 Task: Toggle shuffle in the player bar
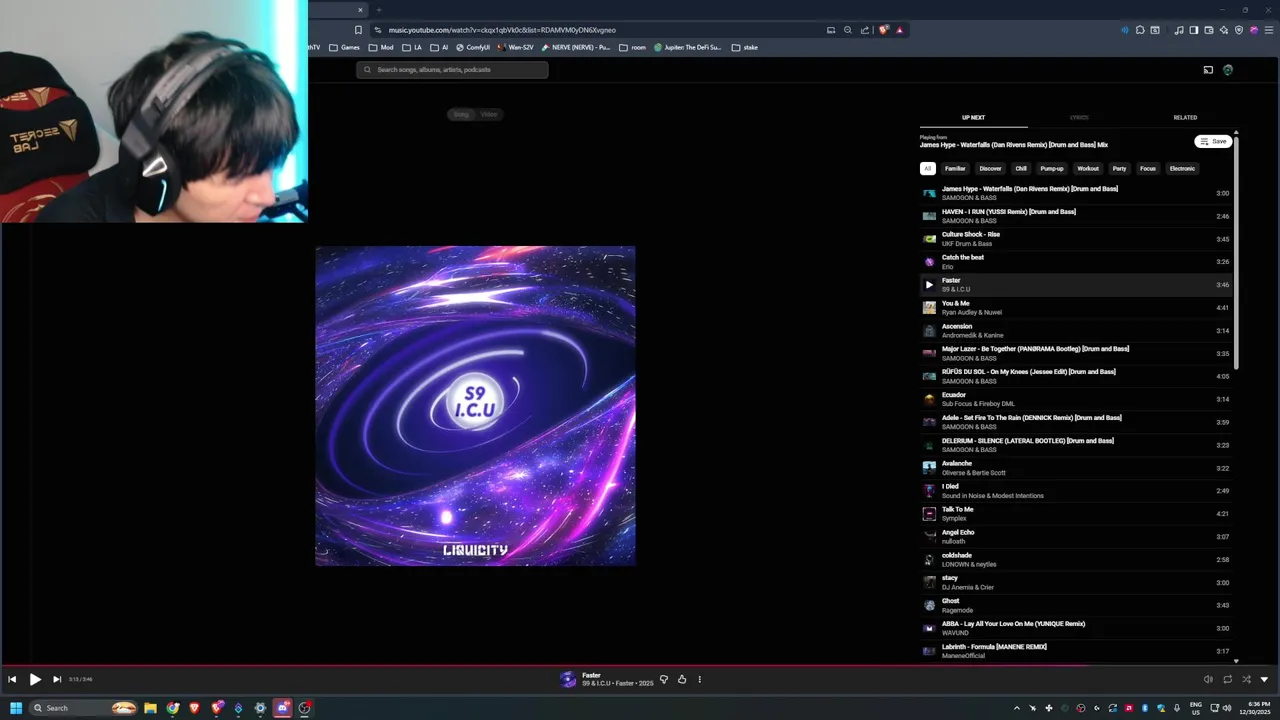[1246, 679]
